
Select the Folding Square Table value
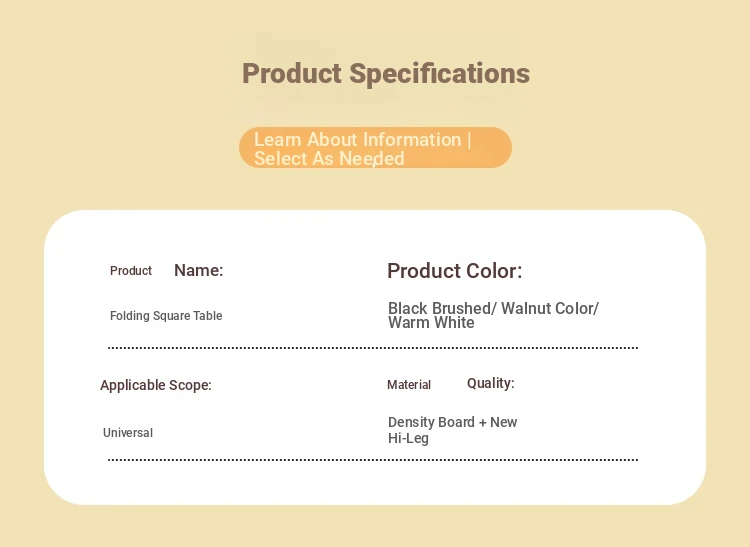point(166,316)
